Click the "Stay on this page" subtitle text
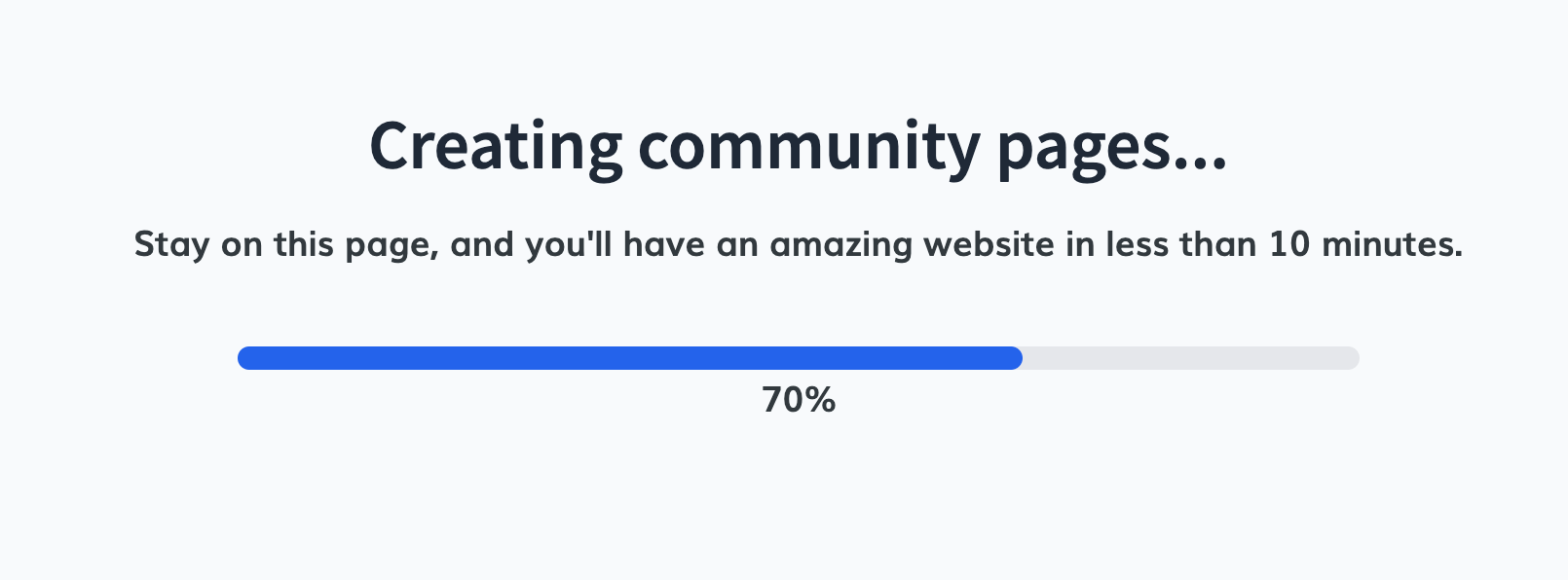 tap(284, 244)
